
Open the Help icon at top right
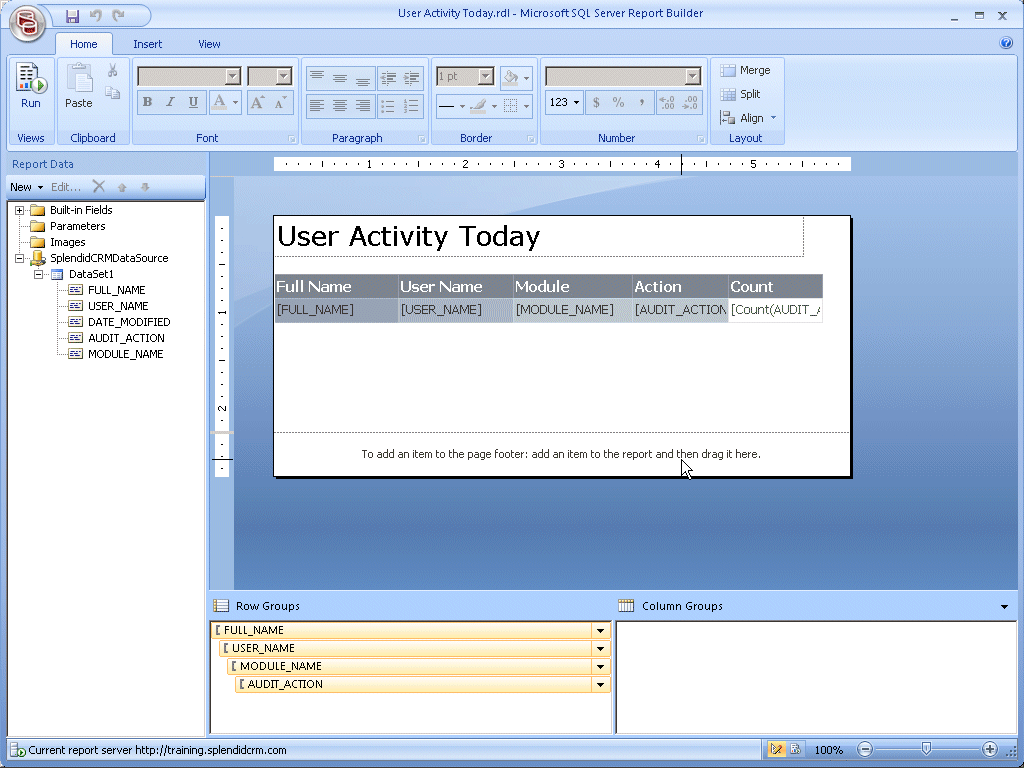click(1006, 43)
